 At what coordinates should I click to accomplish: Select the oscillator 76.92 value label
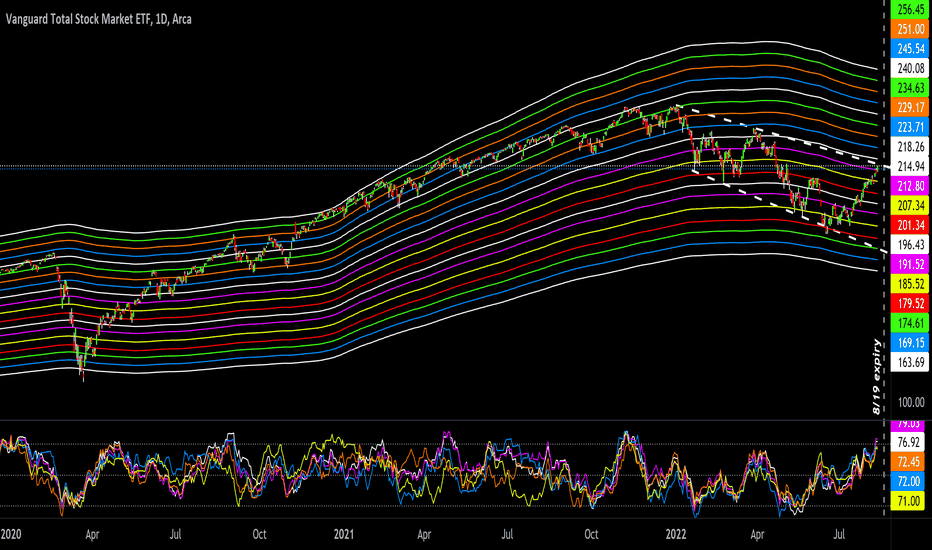point(908,442)
